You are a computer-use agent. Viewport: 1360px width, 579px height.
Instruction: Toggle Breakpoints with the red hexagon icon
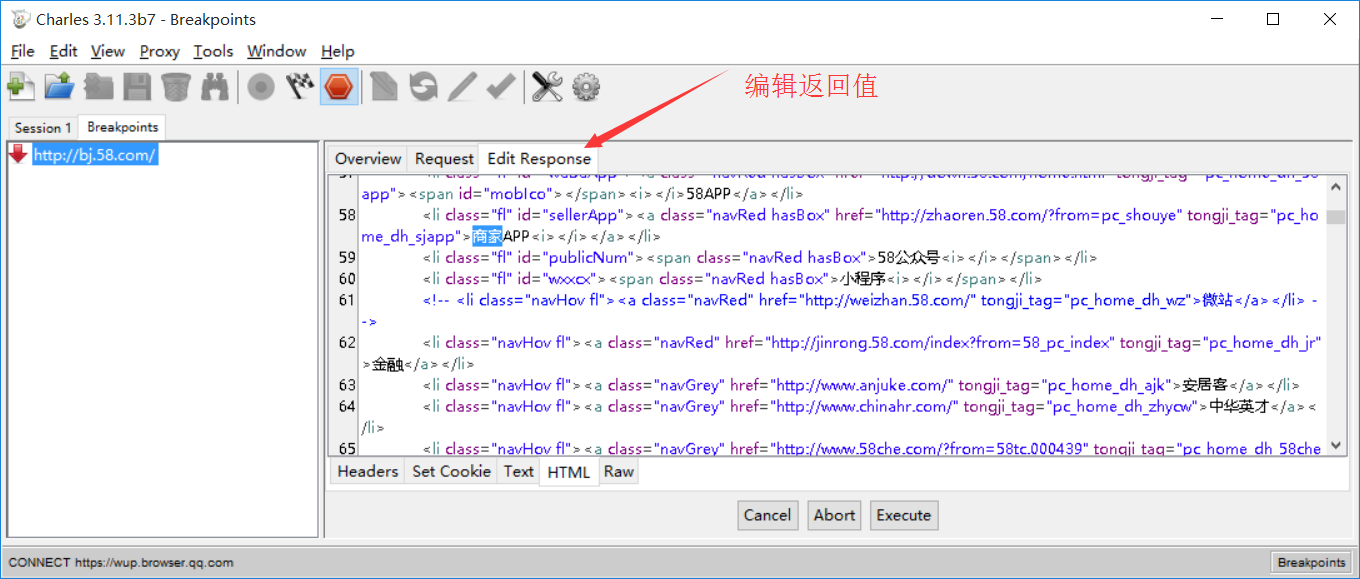(x=339, y=87)
